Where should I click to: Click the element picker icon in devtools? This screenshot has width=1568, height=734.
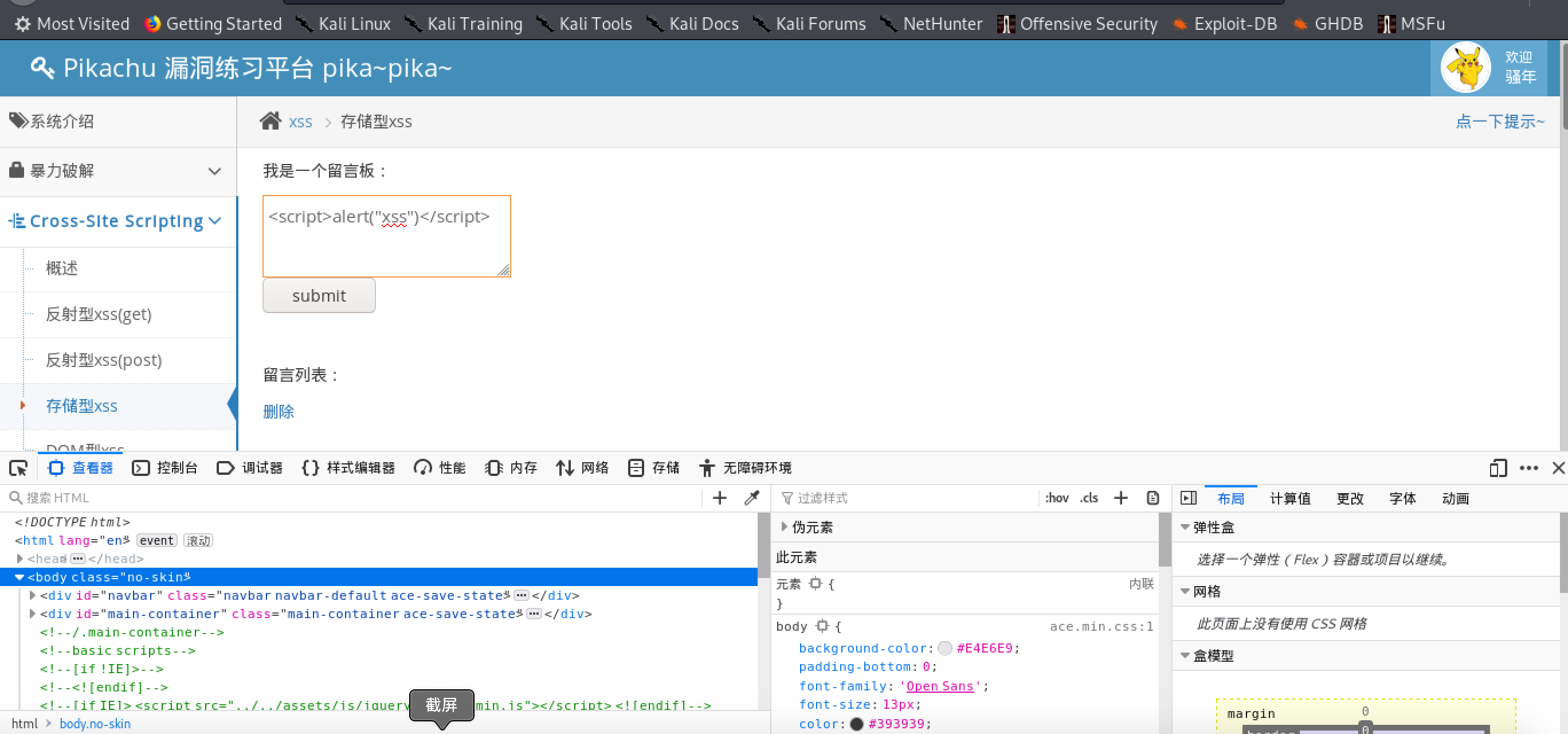[x=18, y=468]
